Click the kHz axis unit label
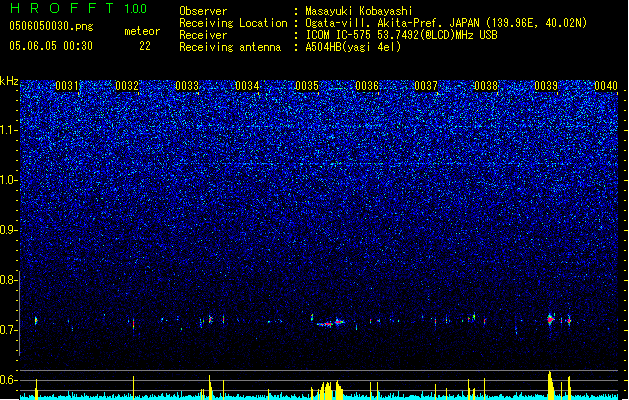 (x=9, y=81)
